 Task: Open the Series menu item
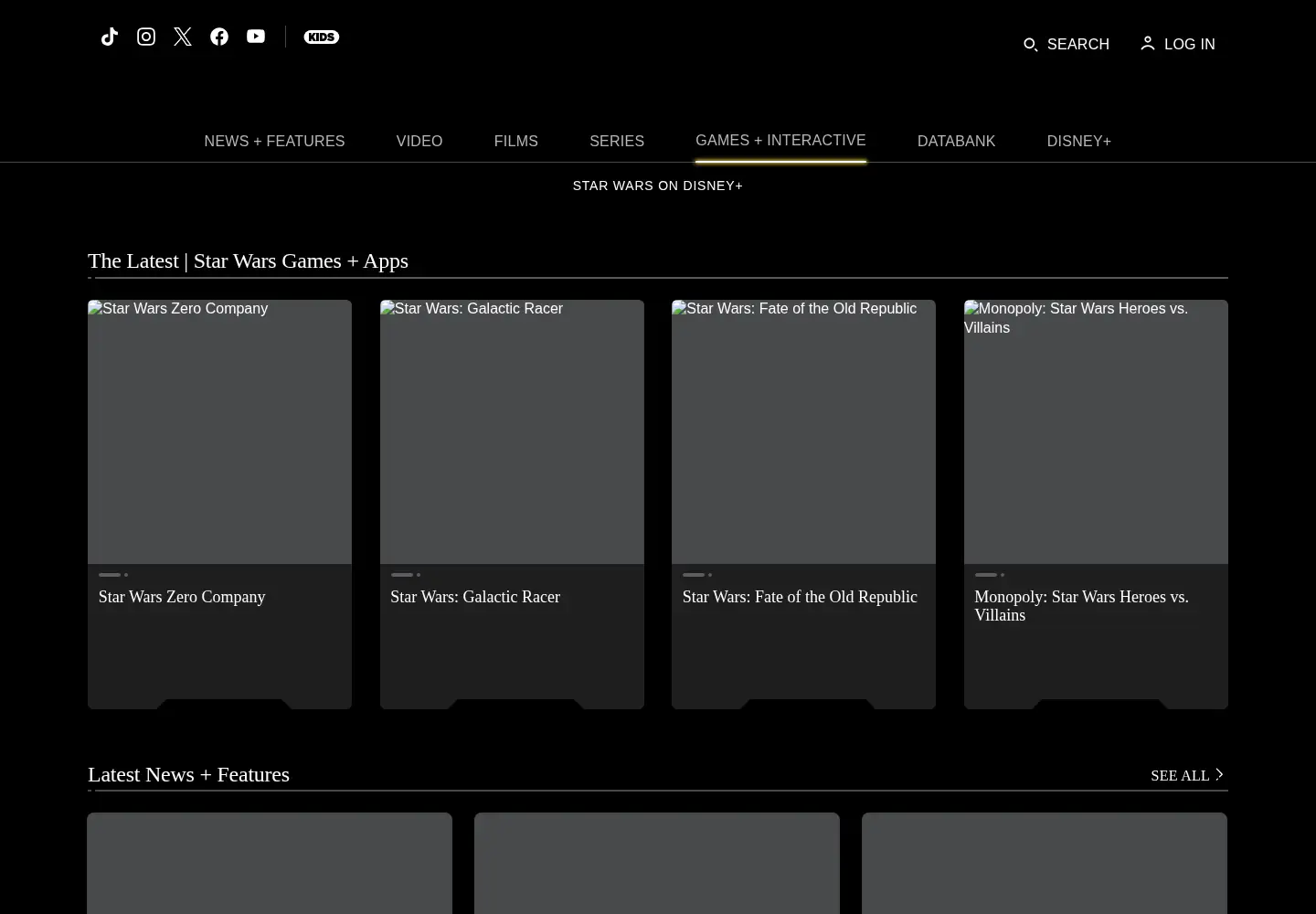click(x=617, y=141)
